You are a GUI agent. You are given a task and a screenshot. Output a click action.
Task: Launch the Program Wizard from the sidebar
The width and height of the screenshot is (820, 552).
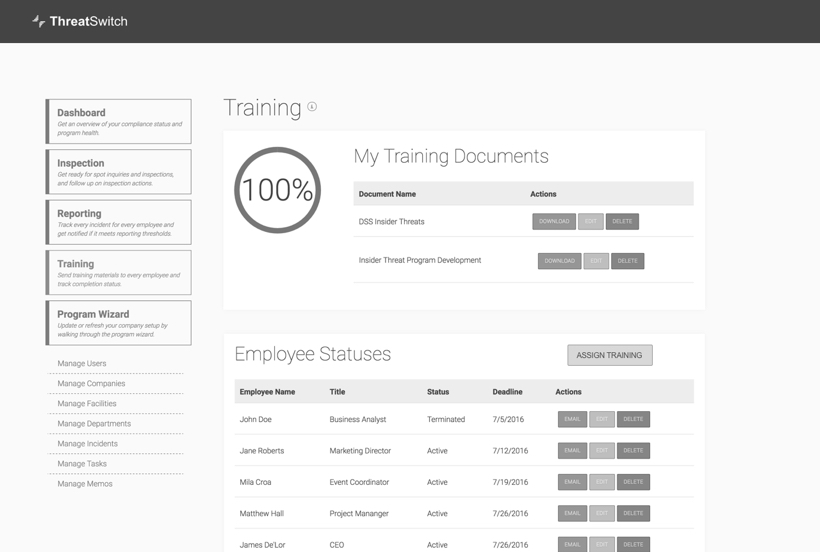[x=119, y=323]
